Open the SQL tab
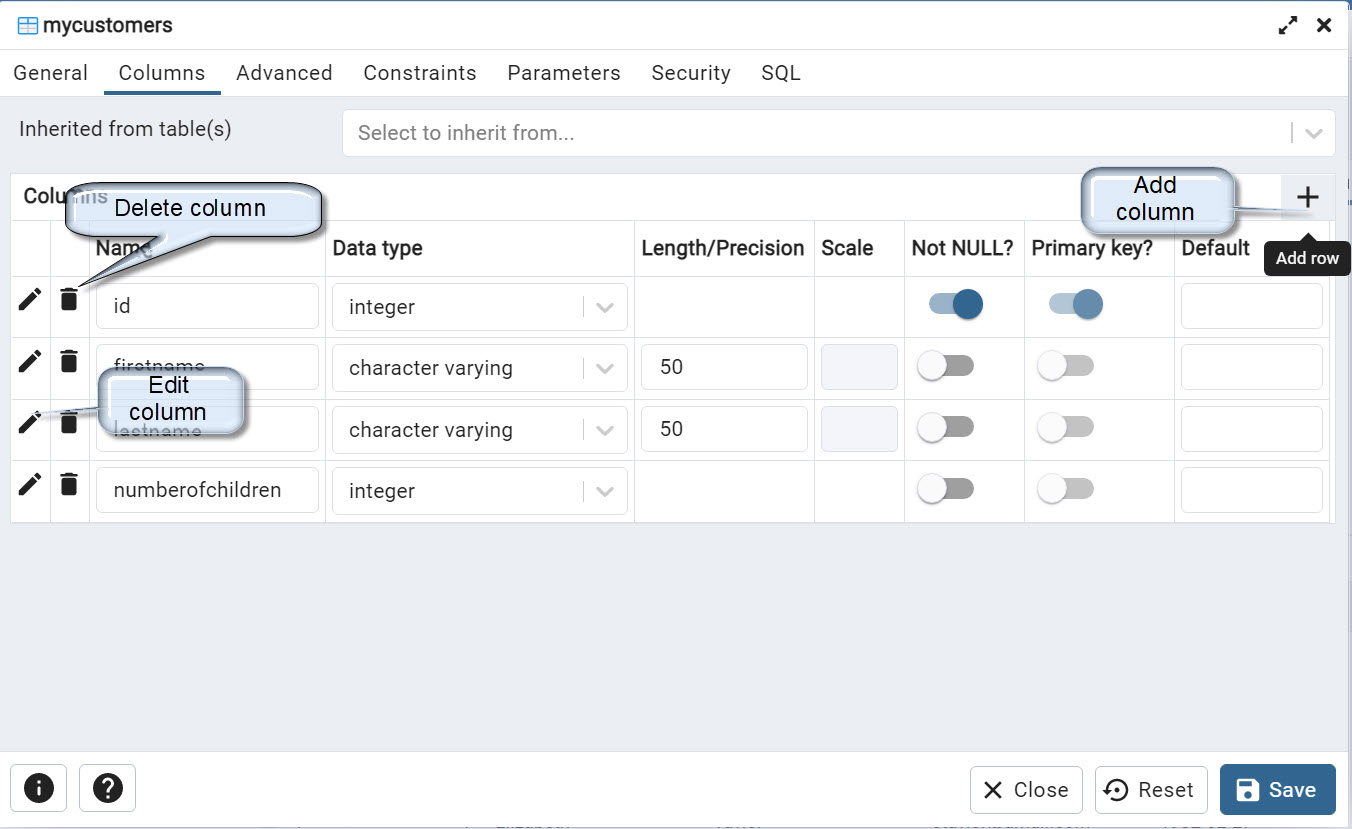1352x829 pixels. click(780, 73)
